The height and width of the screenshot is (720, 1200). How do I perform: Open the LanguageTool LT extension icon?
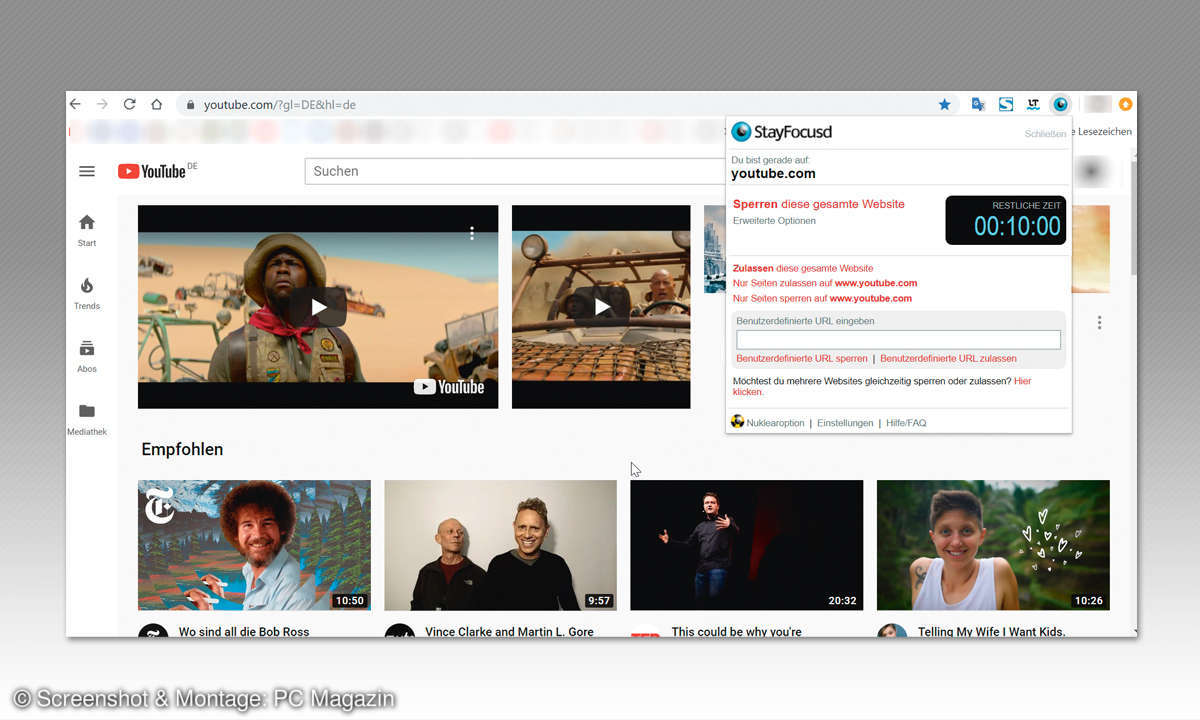[1033, 104]
